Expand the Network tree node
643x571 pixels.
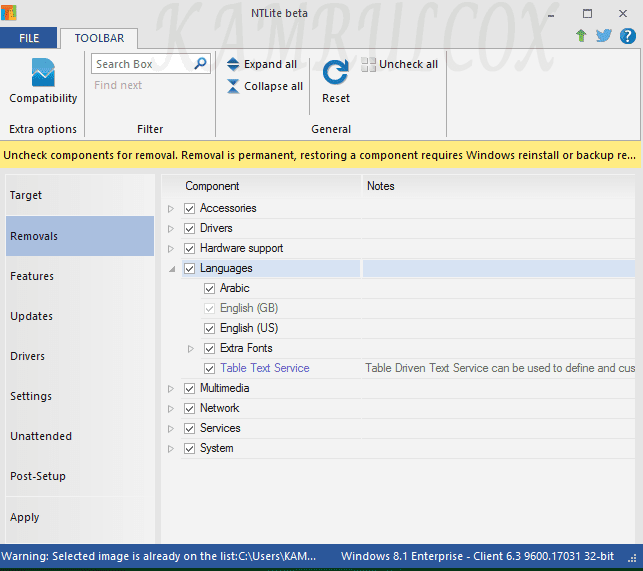tap(171, 409)
